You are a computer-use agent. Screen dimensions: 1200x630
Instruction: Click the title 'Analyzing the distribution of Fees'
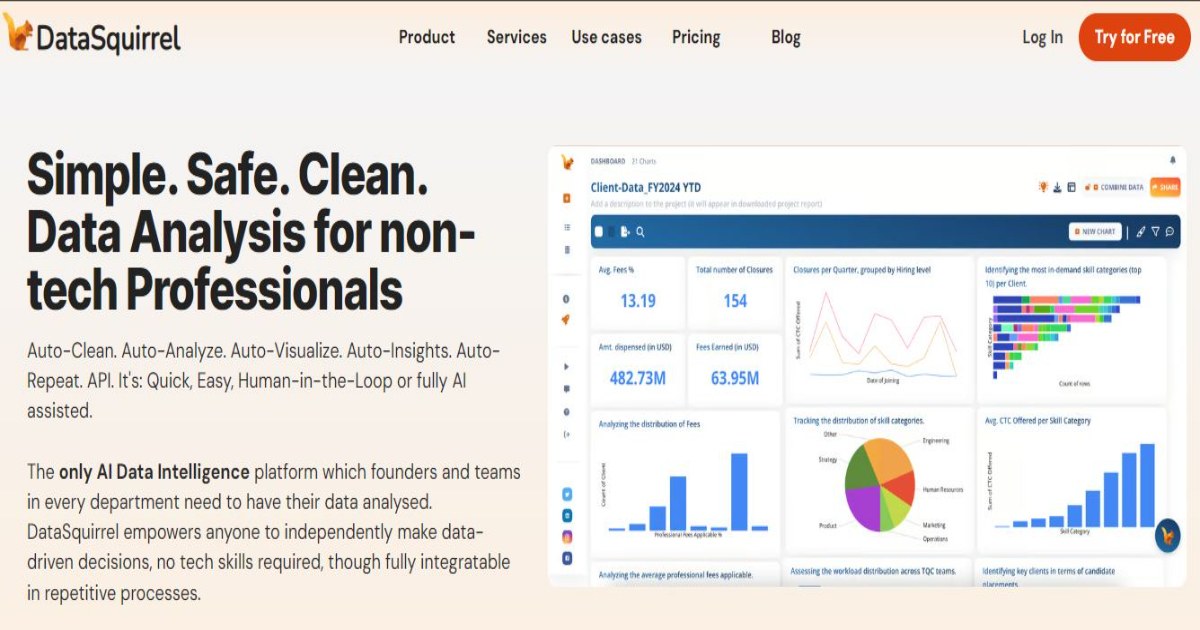(x=649, y=424)
